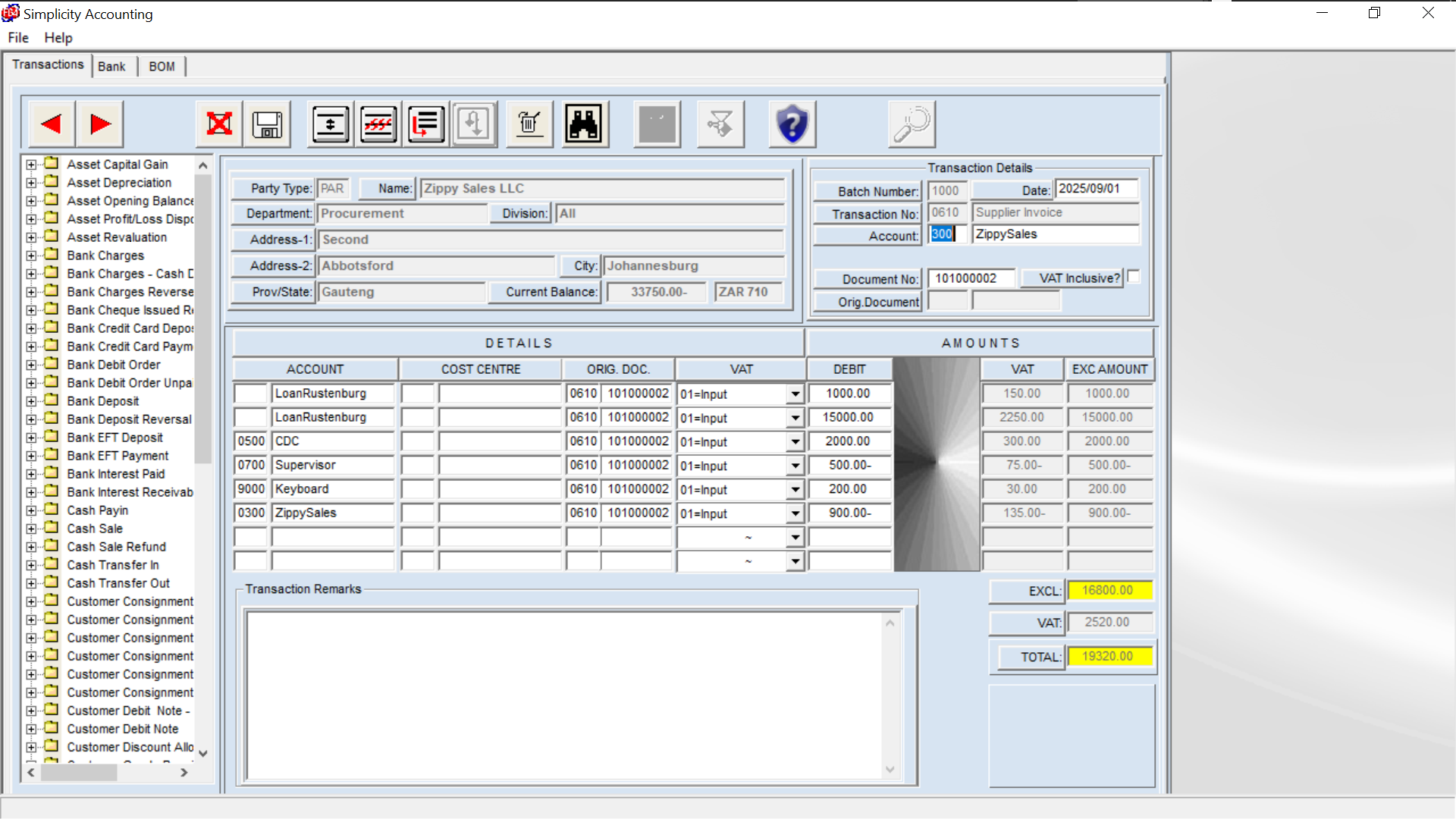Image resolution: width=1456 pixels, height=819 pixels.
Task: Switch to the Bank tab
Action: point(111,67)
